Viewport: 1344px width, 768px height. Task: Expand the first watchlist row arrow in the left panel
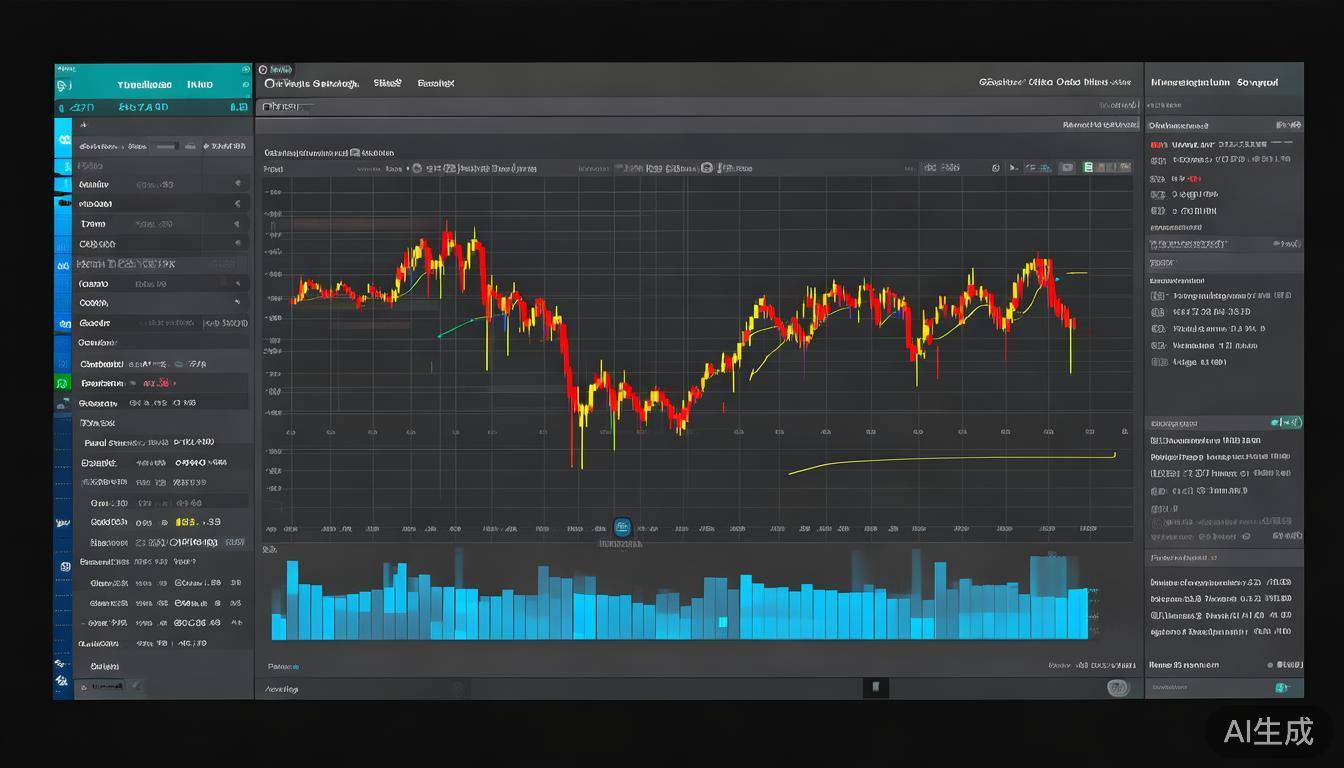[237, 184]
